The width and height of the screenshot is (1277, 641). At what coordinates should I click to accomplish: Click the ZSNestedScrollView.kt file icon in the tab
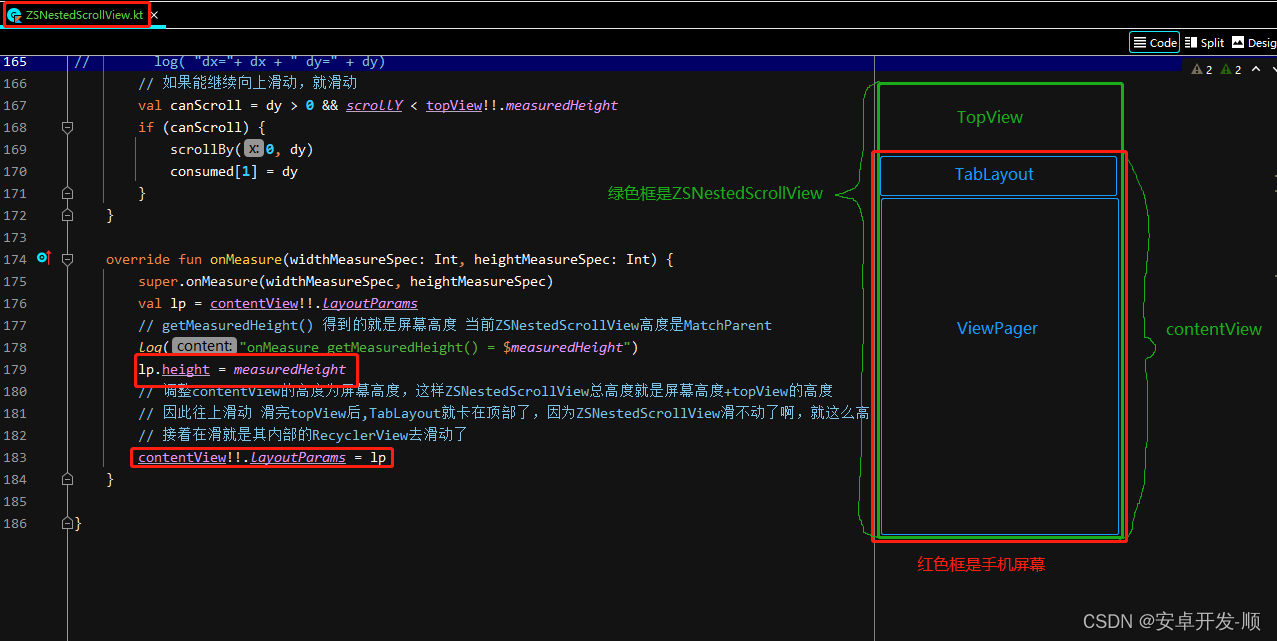(14, 15)
